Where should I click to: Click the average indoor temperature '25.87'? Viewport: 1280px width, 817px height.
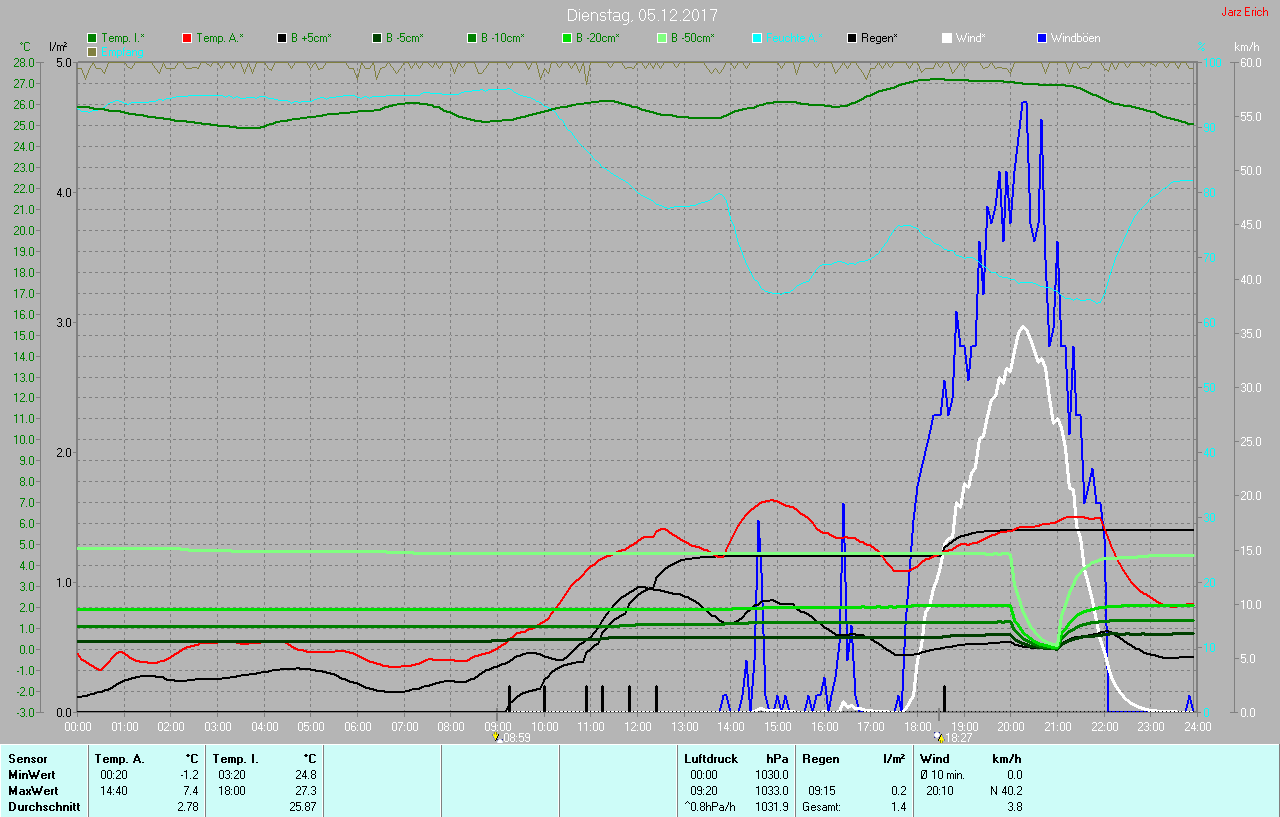303,807
